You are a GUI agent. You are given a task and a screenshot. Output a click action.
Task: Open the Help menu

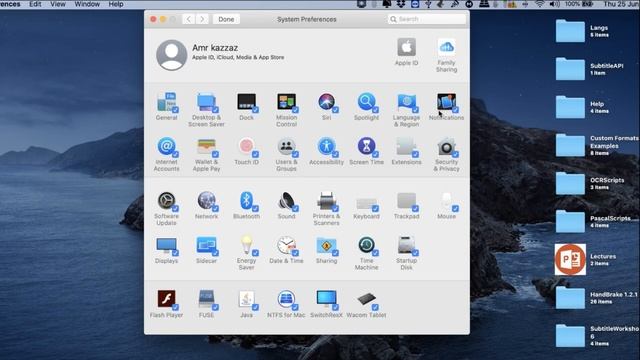point(116,4)
